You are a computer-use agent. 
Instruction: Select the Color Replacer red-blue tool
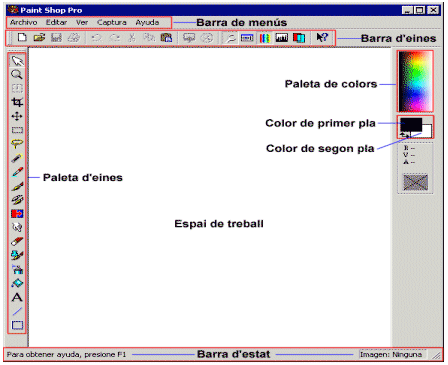[17, 213]
